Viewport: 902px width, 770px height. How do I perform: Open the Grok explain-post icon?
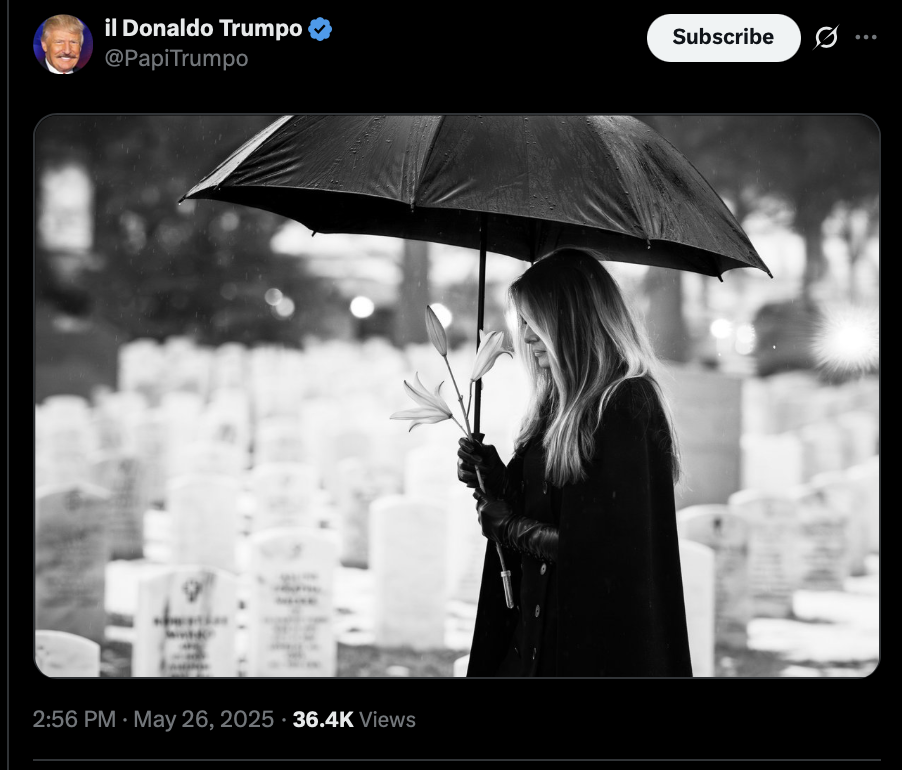tap(826, 37)
